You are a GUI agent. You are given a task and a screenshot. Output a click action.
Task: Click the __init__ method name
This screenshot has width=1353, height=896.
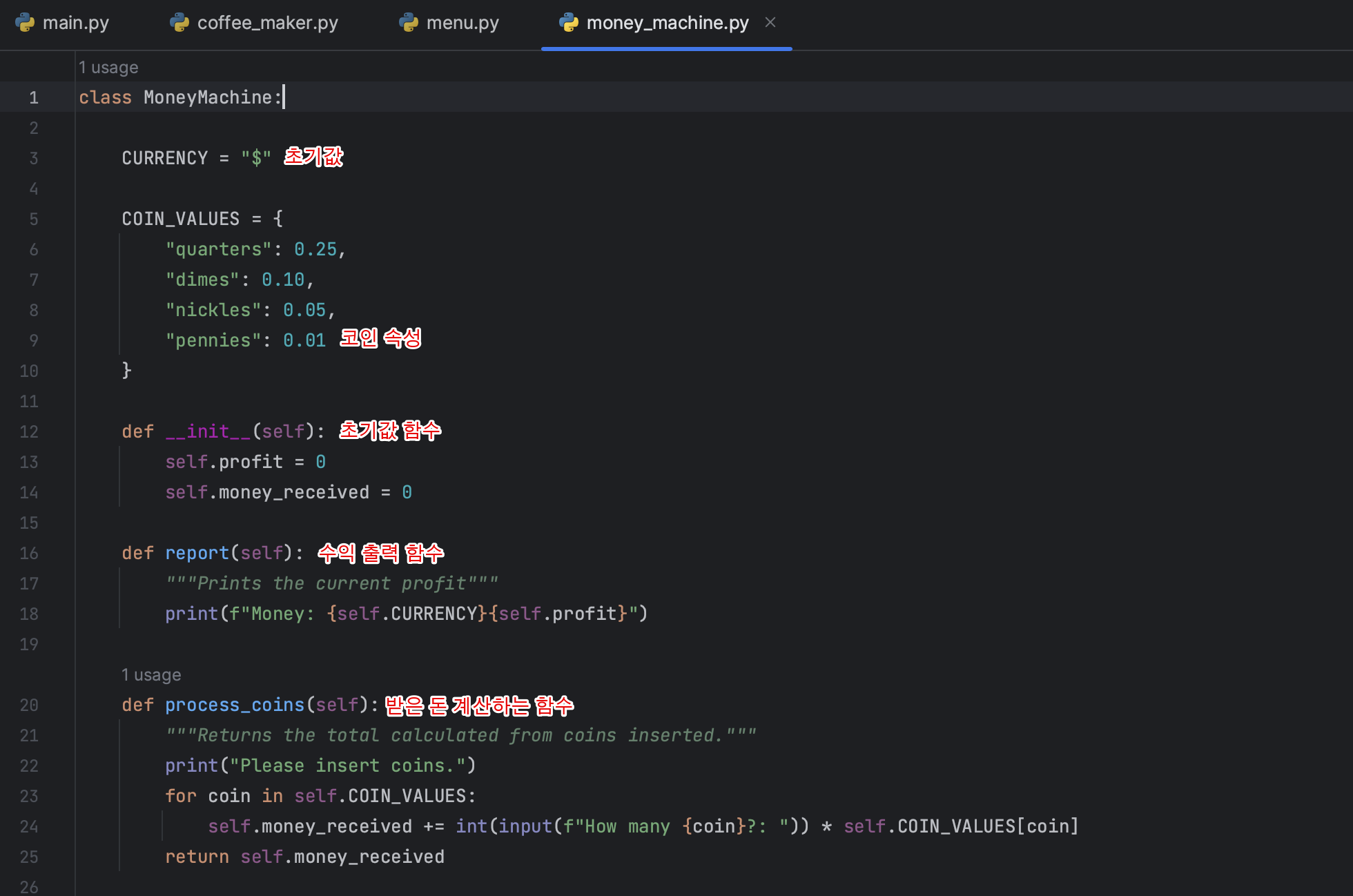(208, 432)
